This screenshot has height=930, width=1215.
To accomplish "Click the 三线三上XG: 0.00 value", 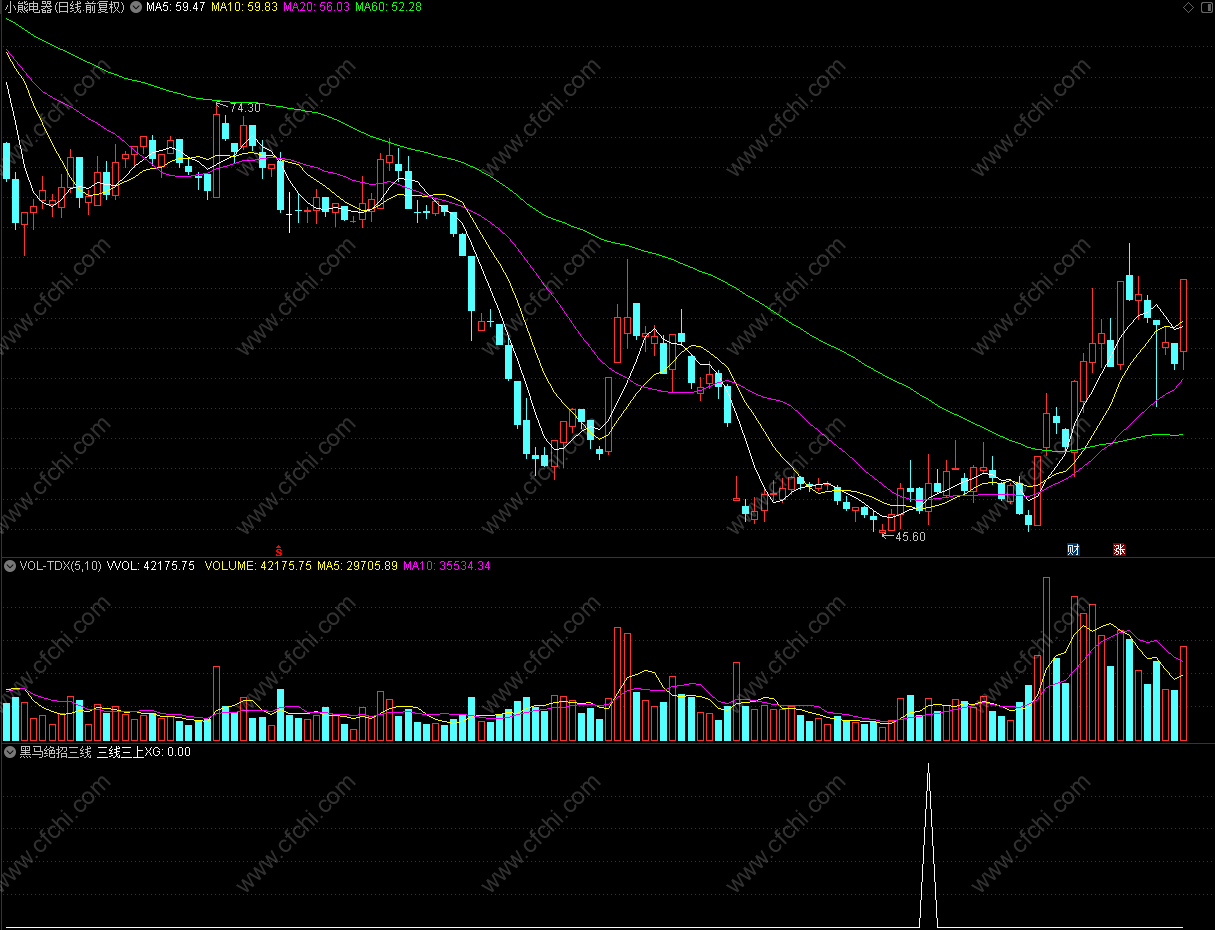I will [x=144, y=752].
